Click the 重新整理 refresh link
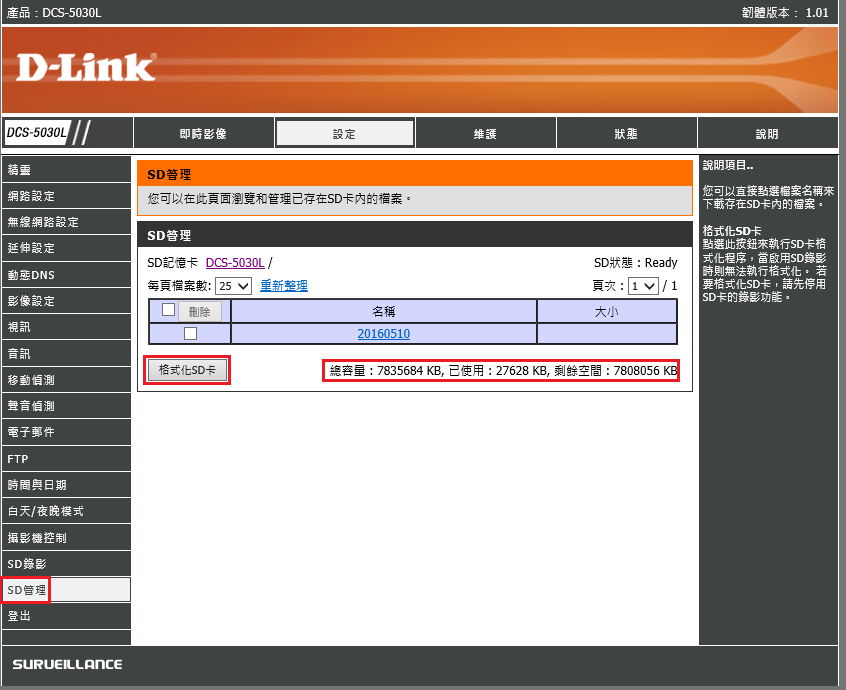Screen dimensions: 846x690 (x=284, y=286)
